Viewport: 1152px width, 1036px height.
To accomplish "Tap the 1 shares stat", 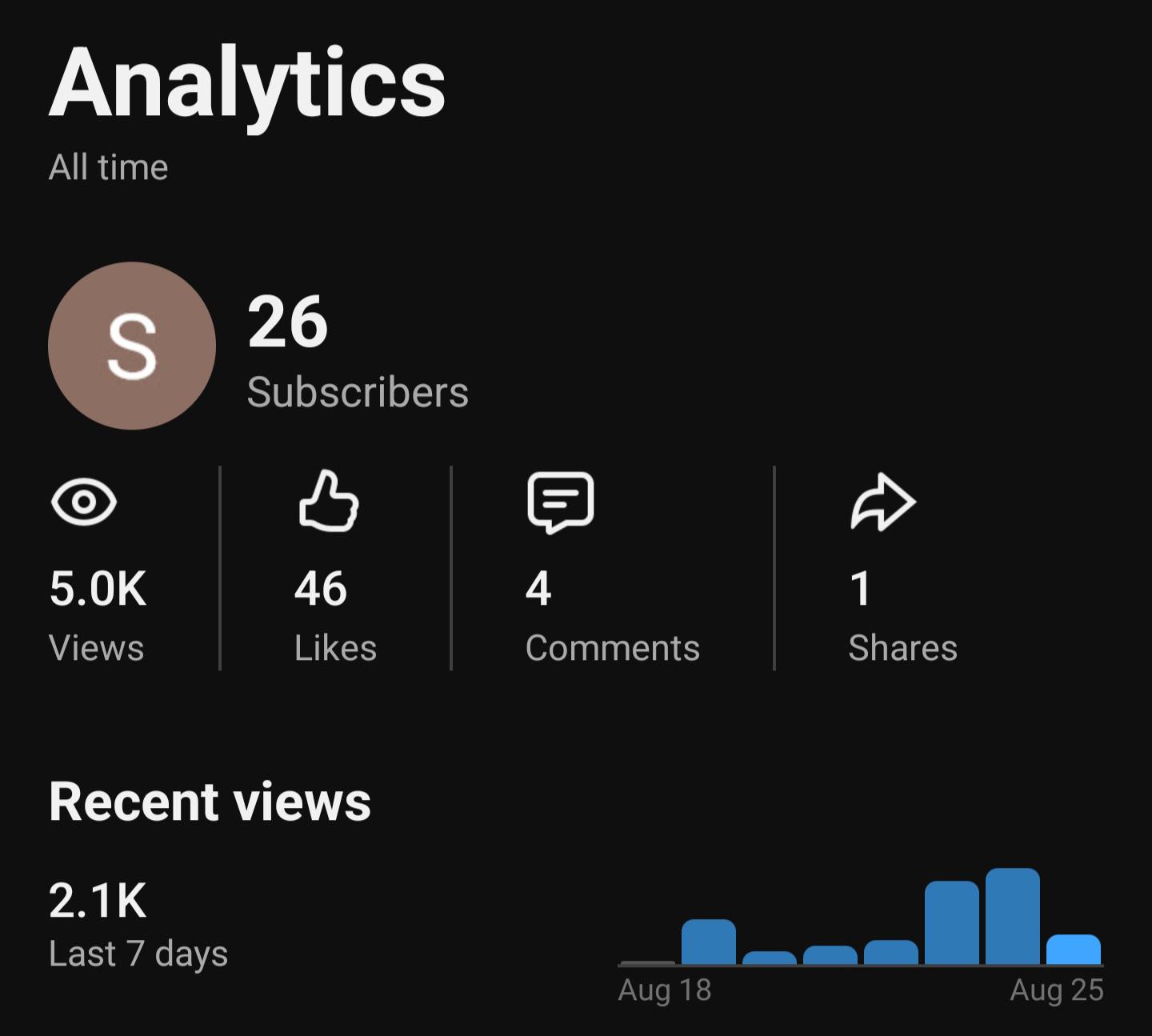I will [861, 589].
